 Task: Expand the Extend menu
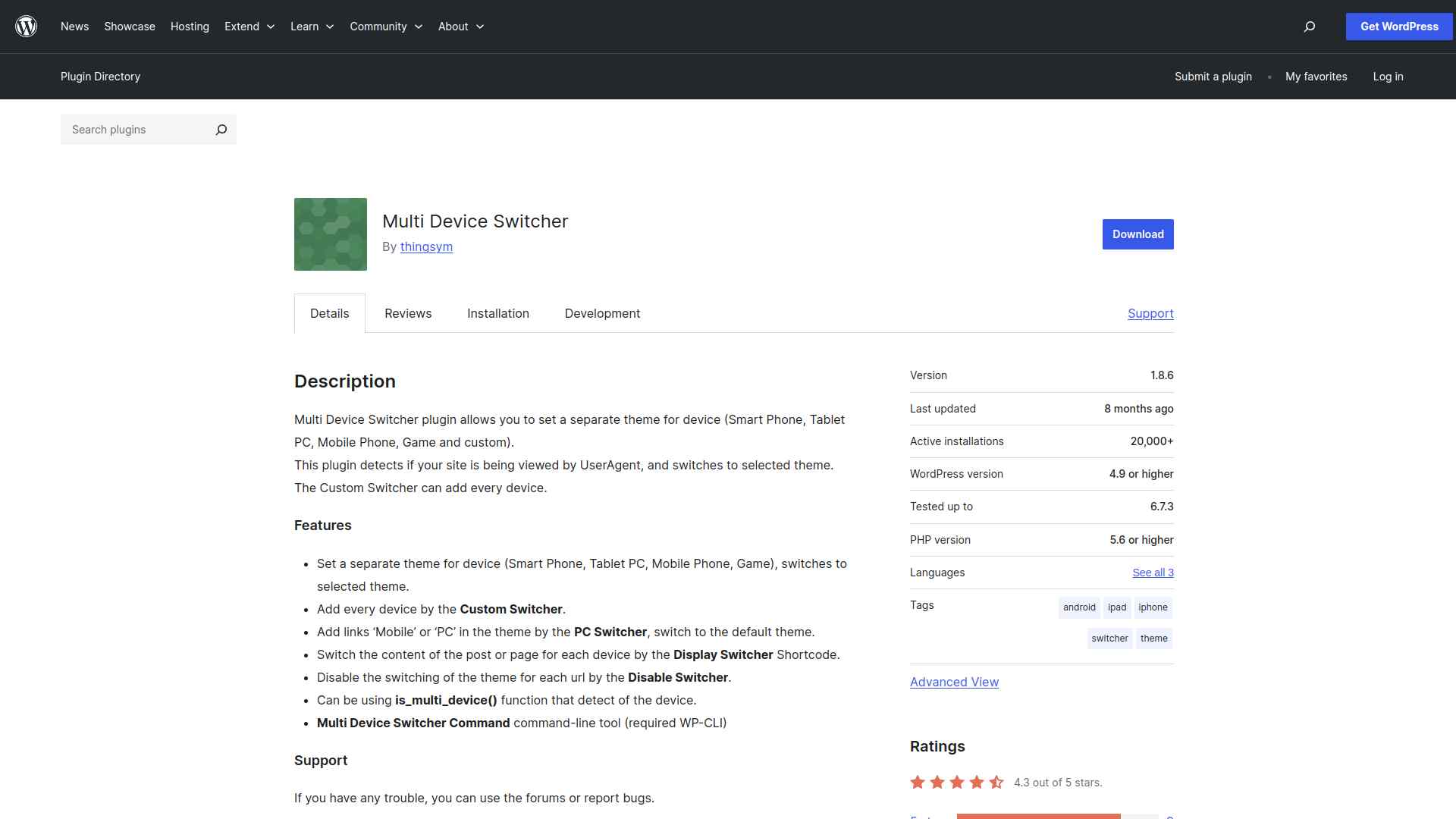coord(249,27)
